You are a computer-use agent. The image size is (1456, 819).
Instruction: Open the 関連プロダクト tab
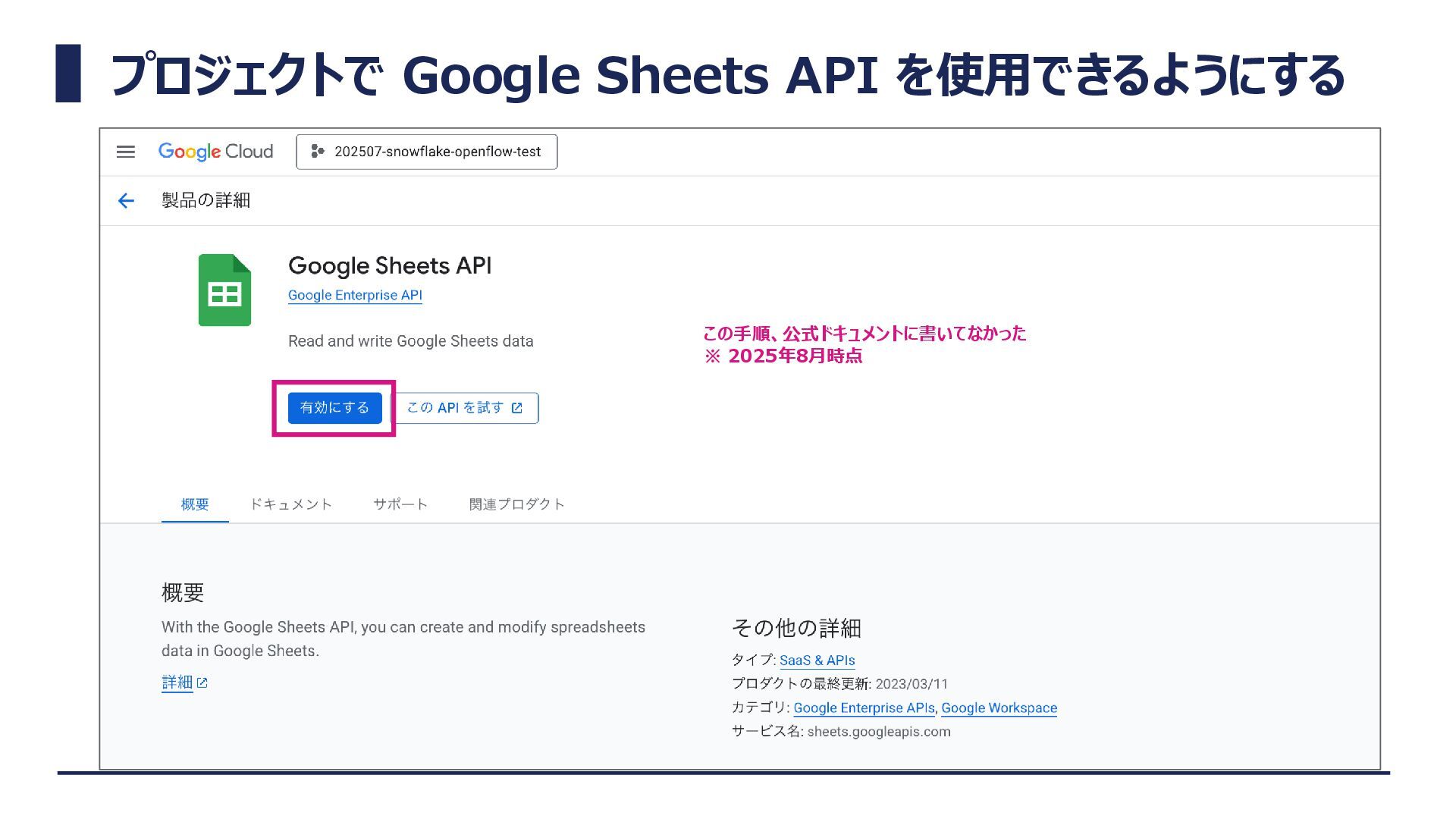516,504
